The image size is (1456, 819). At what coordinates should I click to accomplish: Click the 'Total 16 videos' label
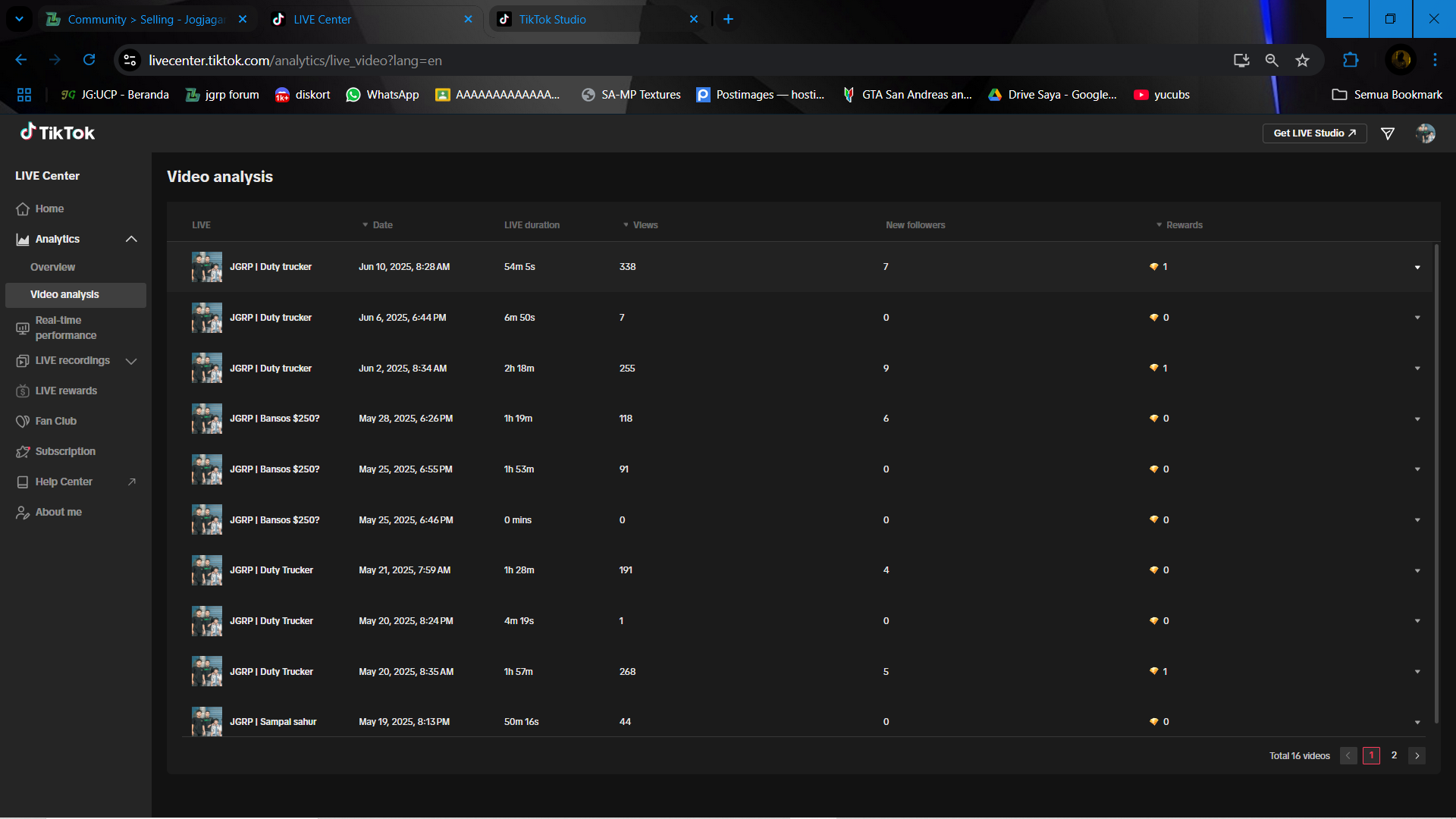pyautogui.click(x=1300, y=756)
